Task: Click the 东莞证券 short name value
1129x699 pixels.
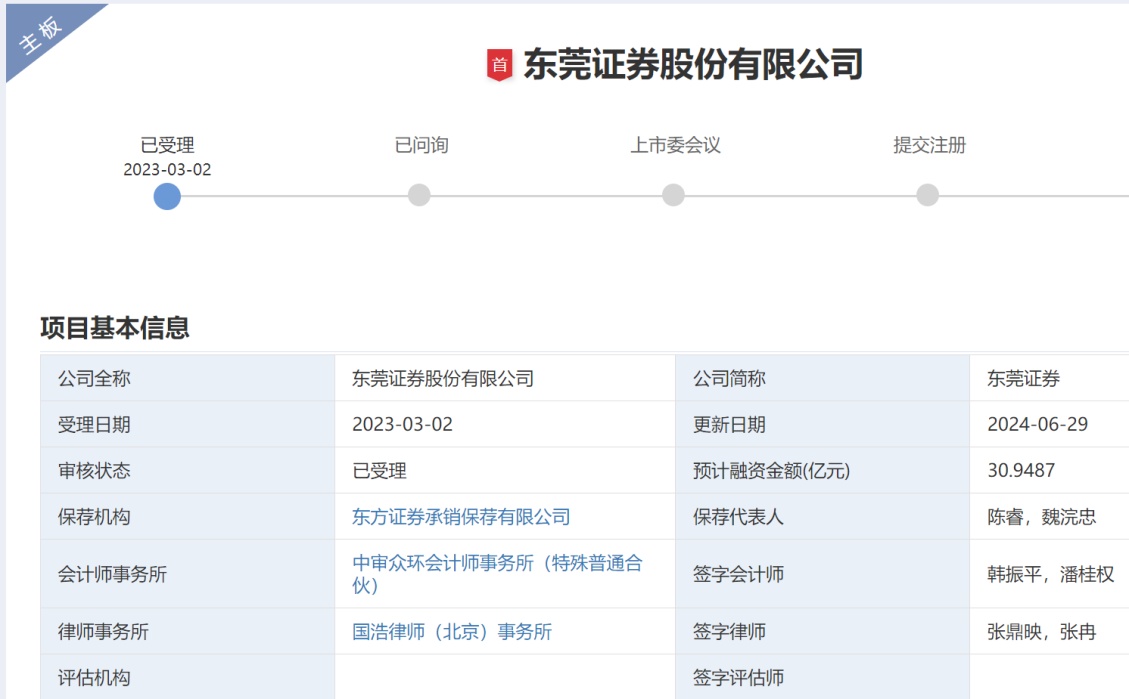Action: [x=1024, y=379]
